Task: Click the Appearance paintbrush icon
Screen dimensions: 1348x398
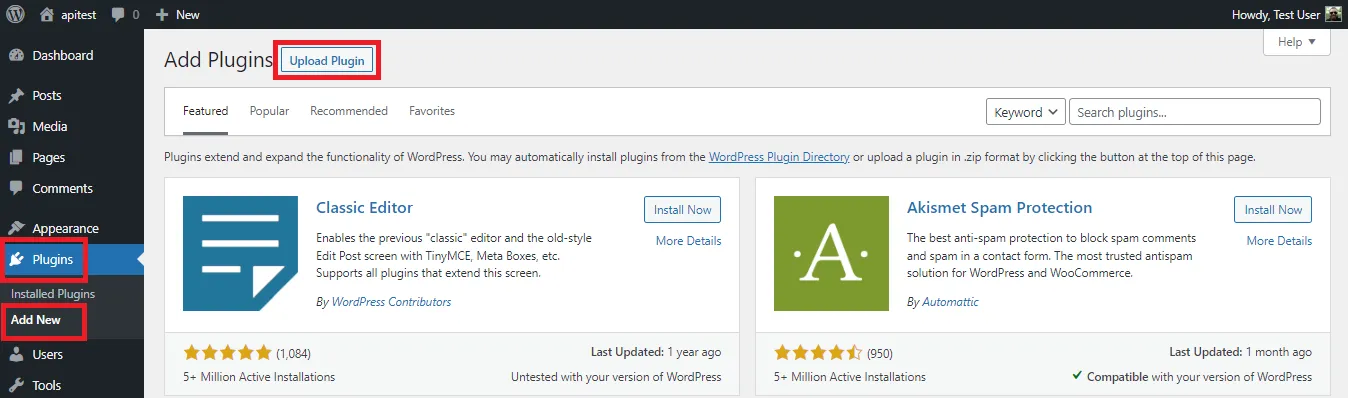Action: 16,229
